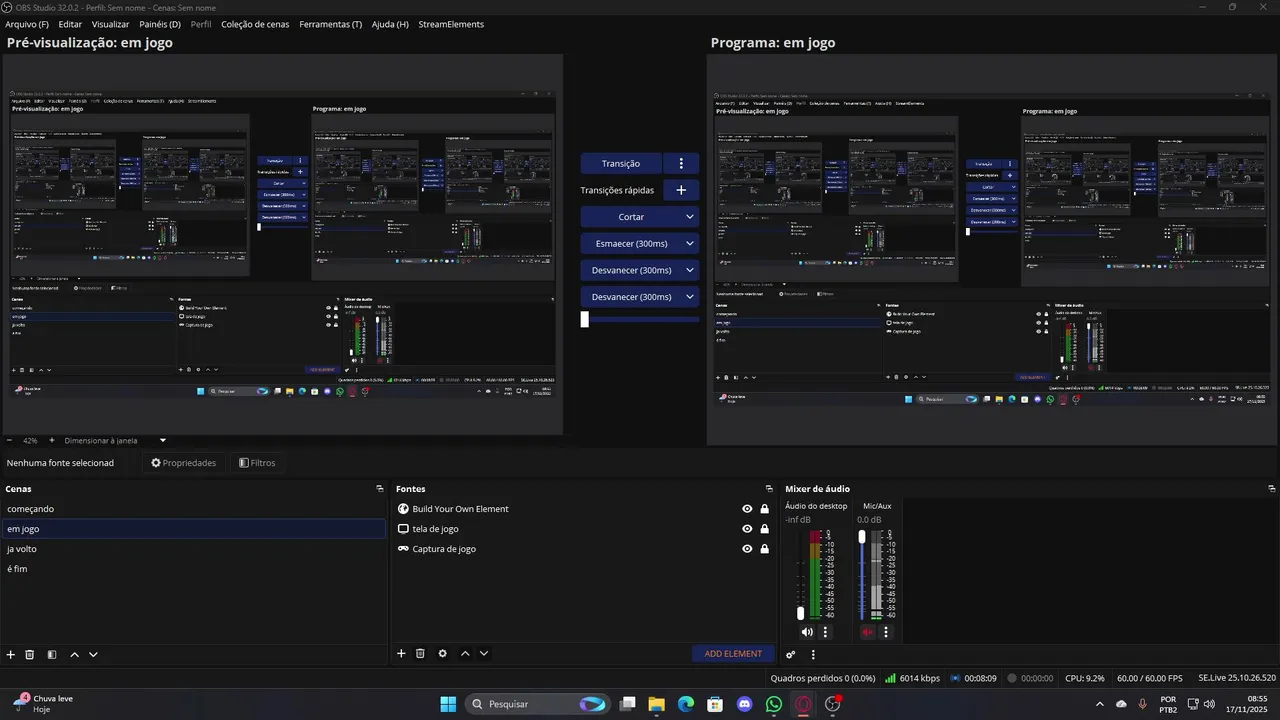This screenshot has width=1280, height=720.
Task: Unmute the Mic/Aux channel
Action: (867, 632)
